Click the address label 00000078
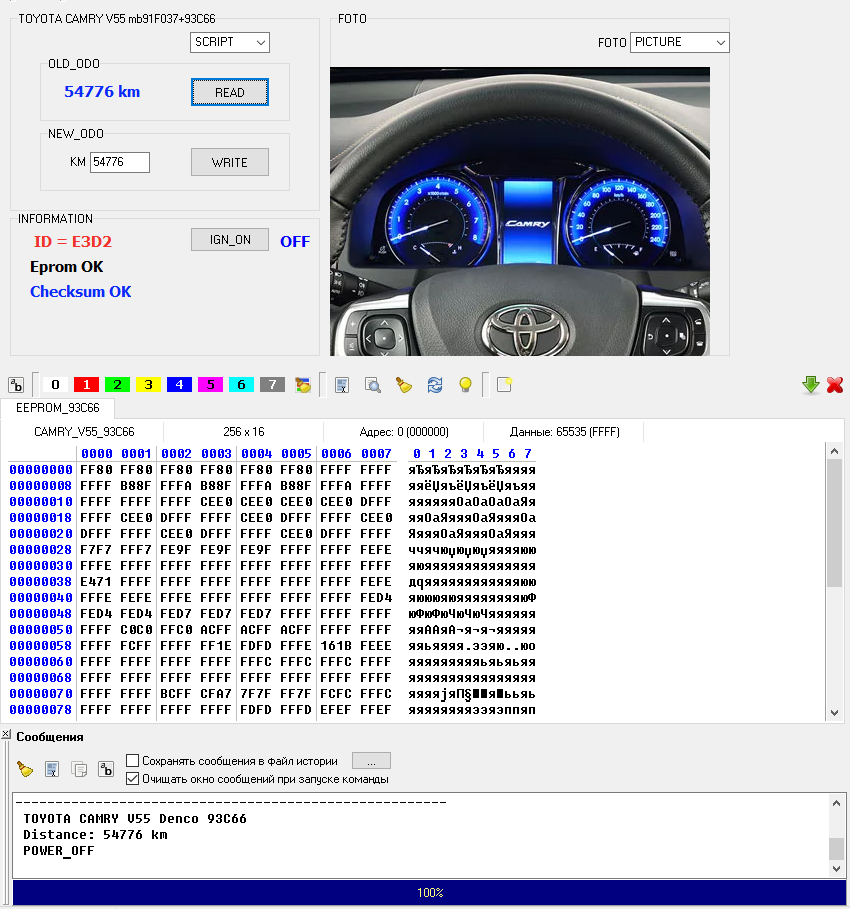The width and height of the screenshot is (850, 909). click(x=41, y=710)
